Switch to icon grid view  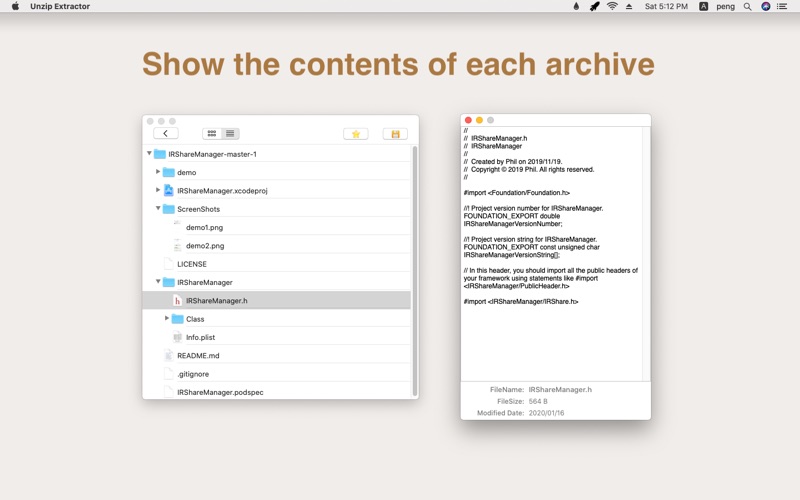[212, 134]
